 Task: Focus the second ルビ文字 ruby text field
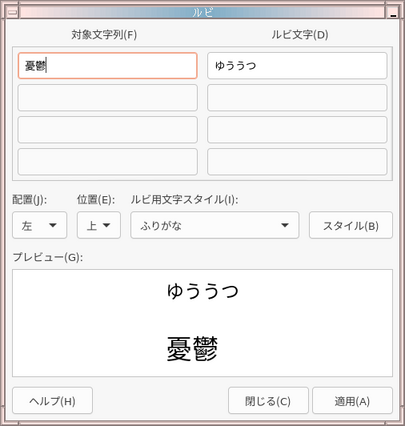click(x=297, y=98)
